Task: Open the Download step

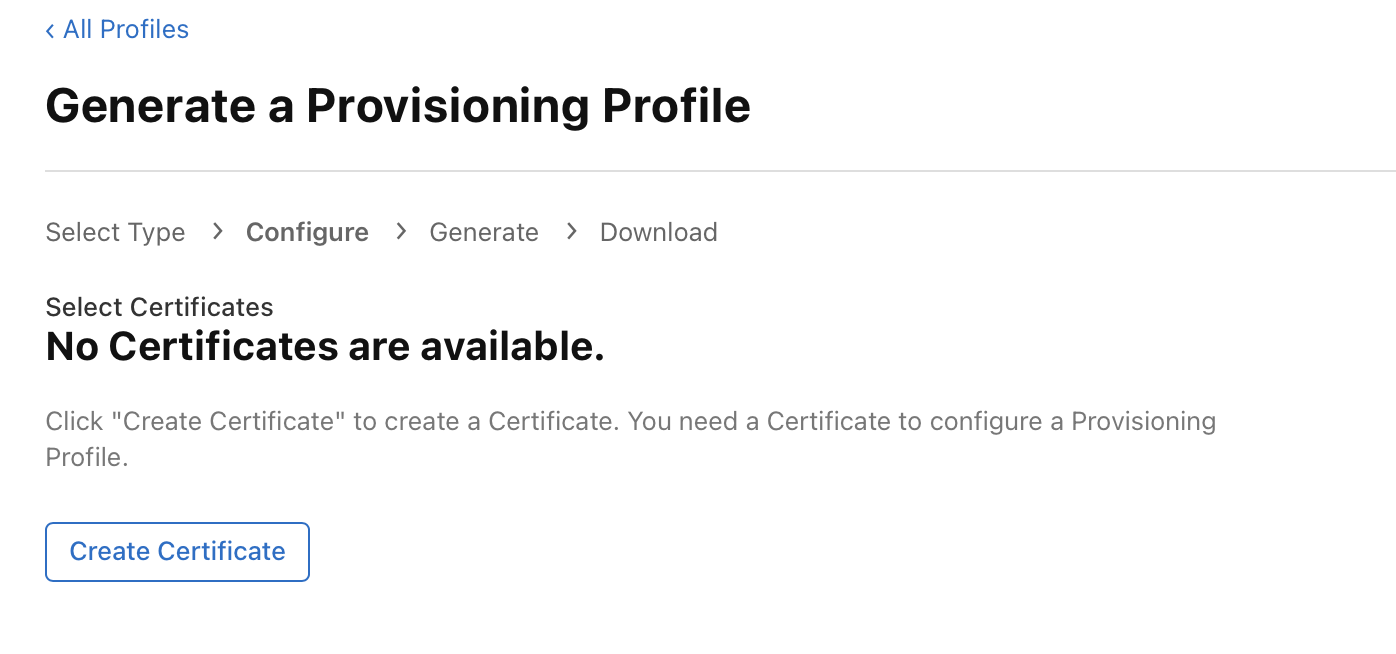Action: pyautogui.click(x=658, y=232)
